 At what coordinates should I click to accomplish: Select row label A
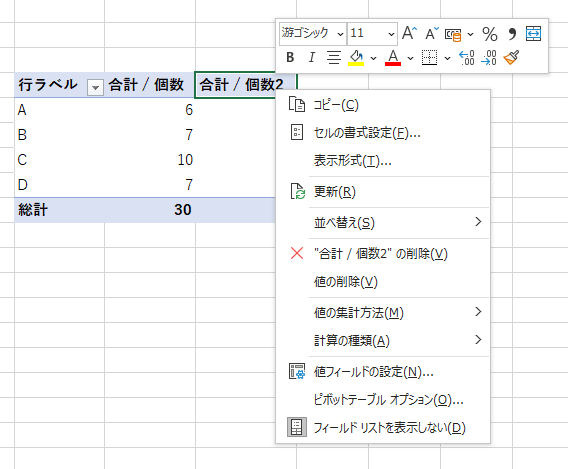[59, 110]
